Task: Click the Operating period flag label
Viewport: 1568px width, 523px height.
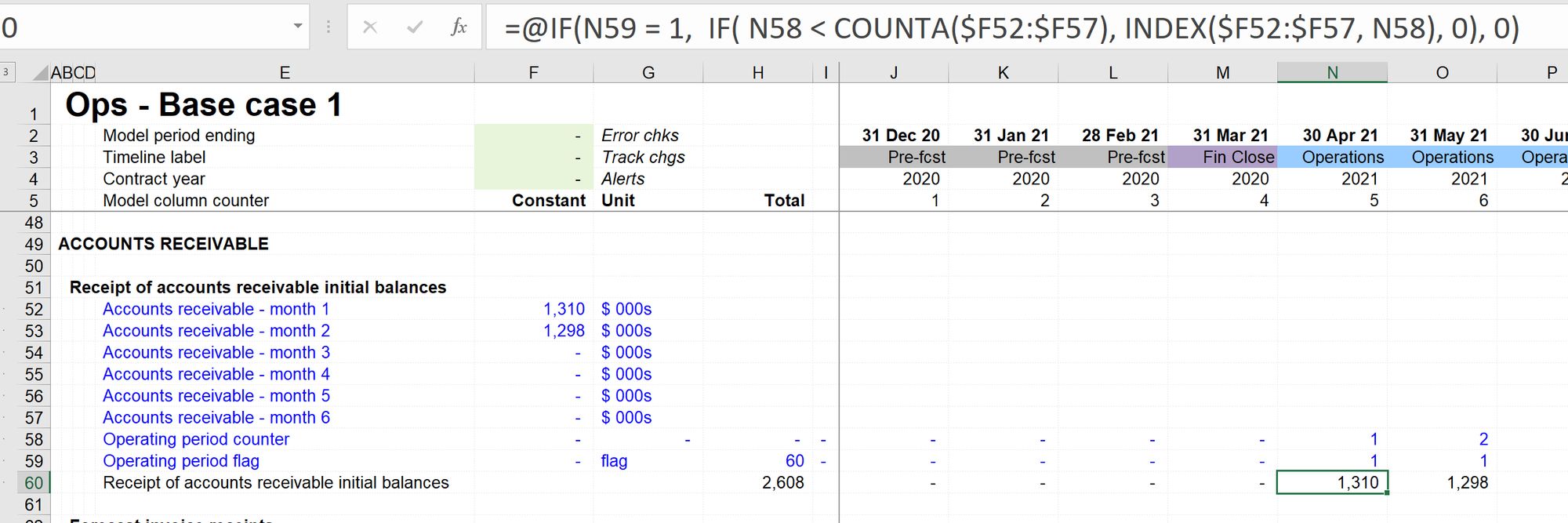Action: coord(181,461)
